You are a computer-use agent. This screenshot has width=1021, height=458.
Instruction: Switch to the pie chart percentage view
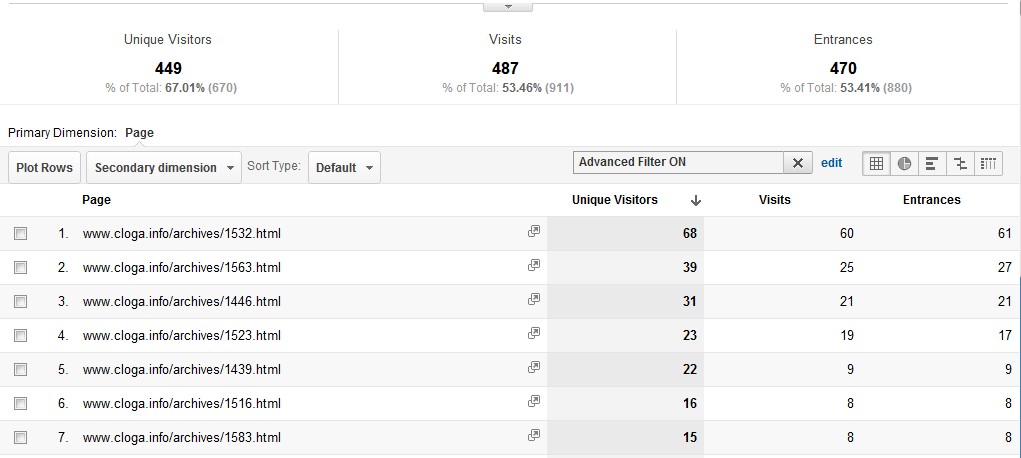click(904, 164)
